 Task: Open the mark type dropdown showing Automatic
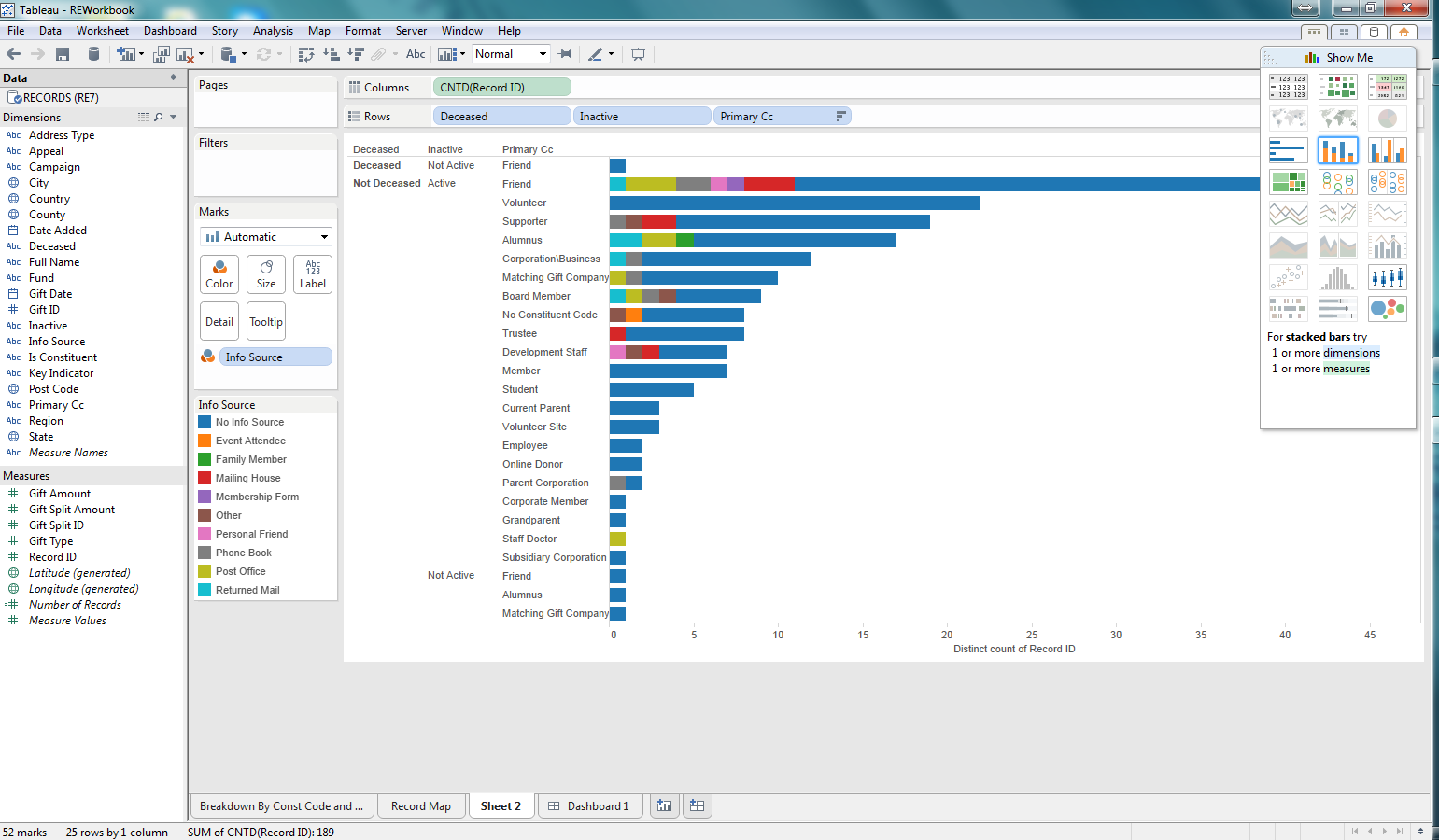tap(265, 236)
